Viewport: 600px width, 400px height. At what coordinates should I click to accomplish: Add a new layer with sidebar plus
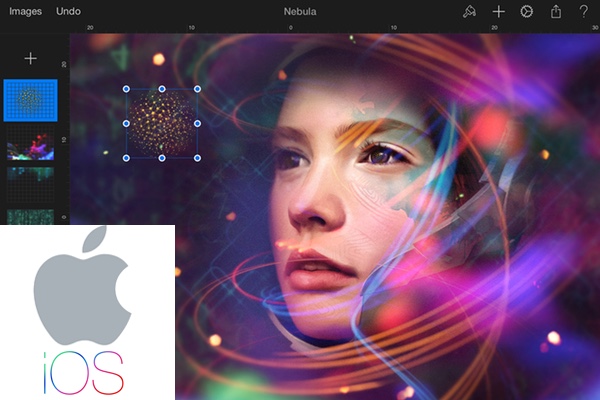[31, 58]
